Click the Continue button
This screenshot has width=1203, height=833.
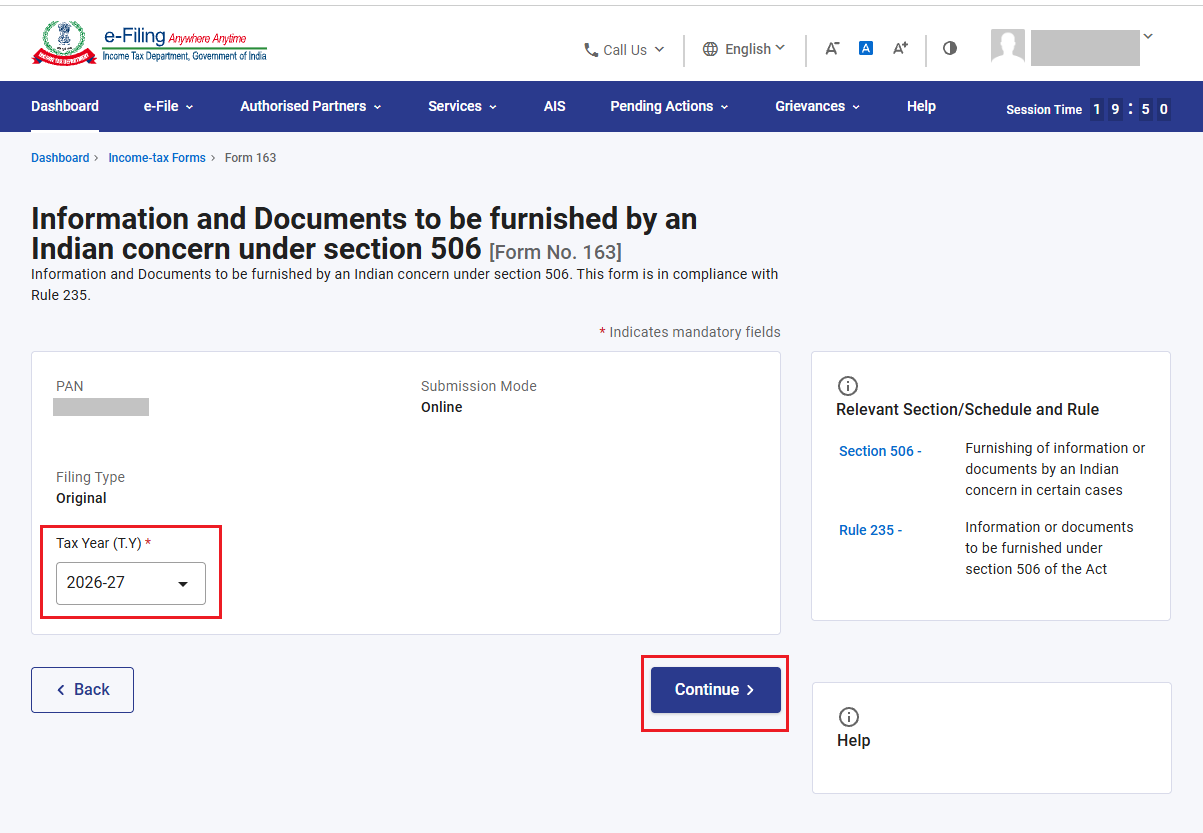716,690
